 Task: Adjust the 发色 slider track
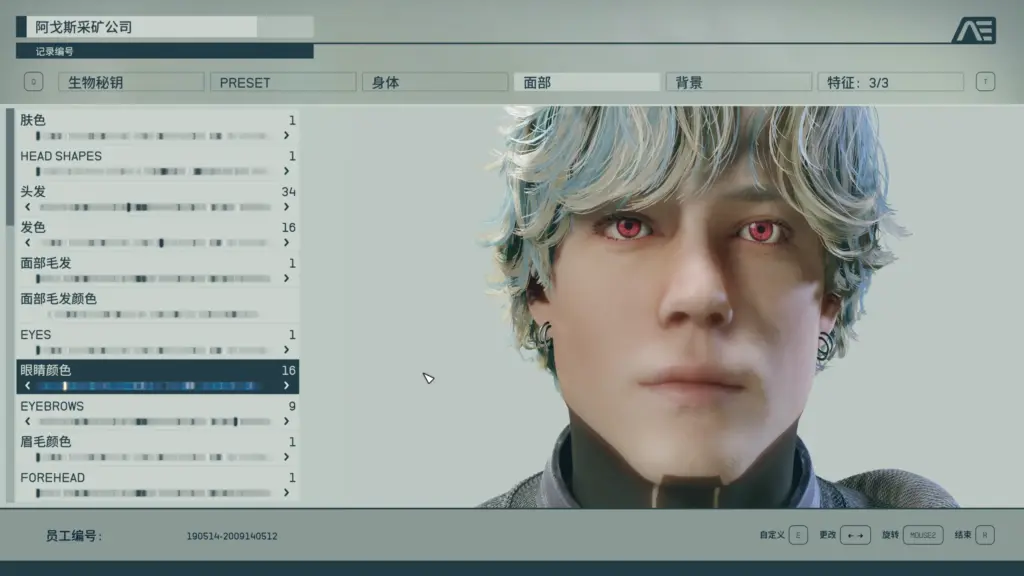(154, 243)
